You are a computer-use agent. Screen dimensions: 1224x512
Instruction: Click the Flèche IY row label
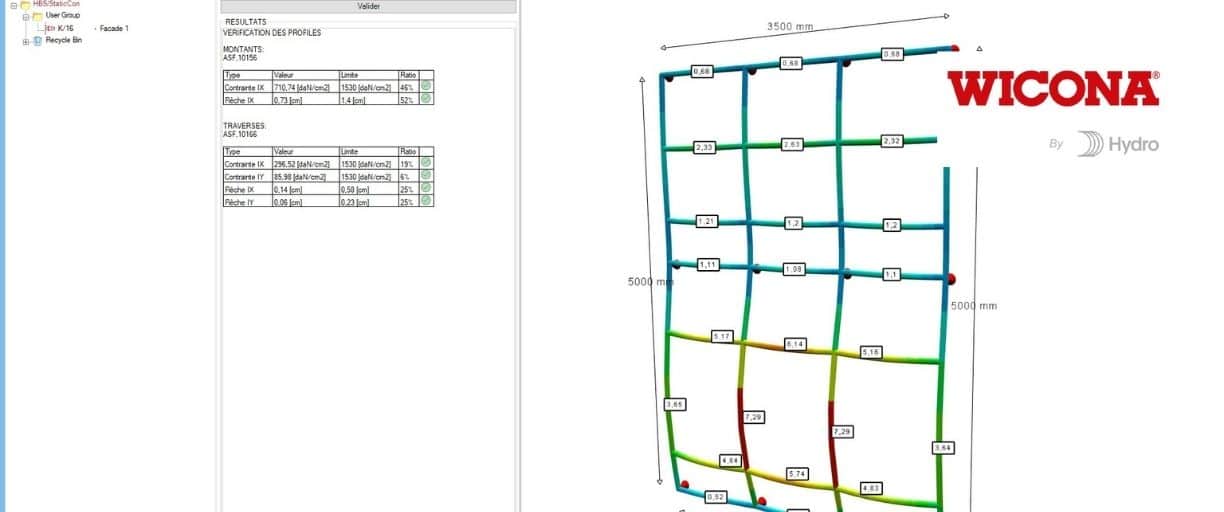pyautogui.click(x=247, y=201)
